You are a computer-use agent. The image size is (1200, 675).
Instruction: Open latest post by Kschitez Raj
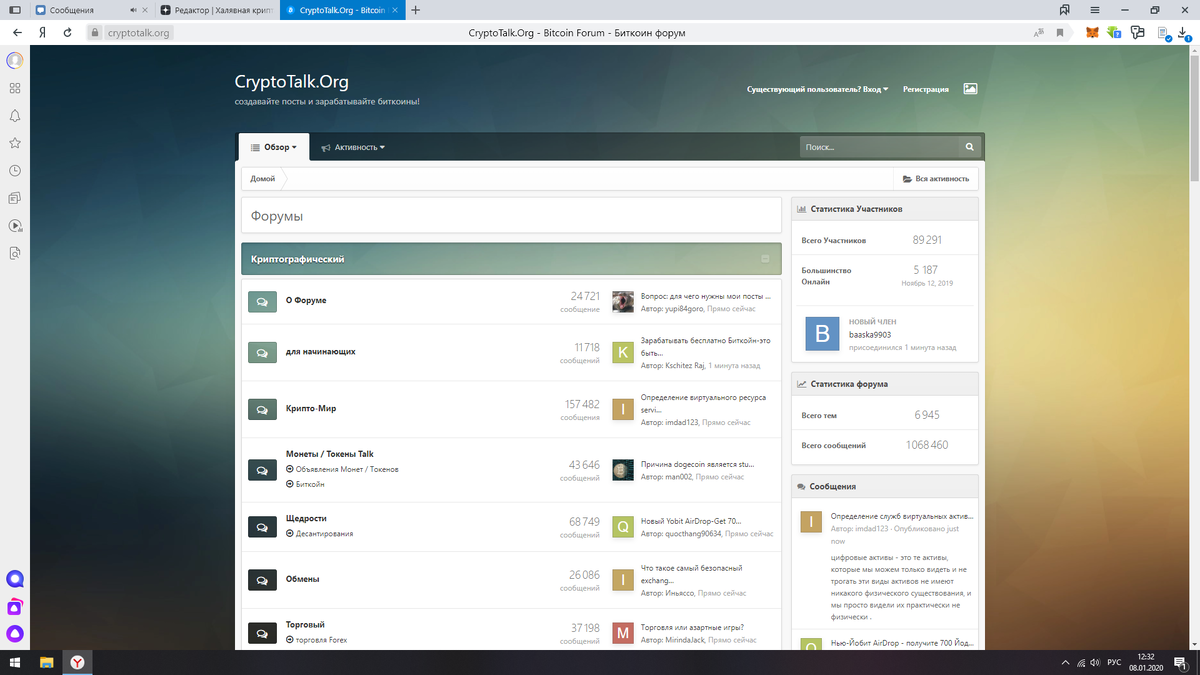706,346
